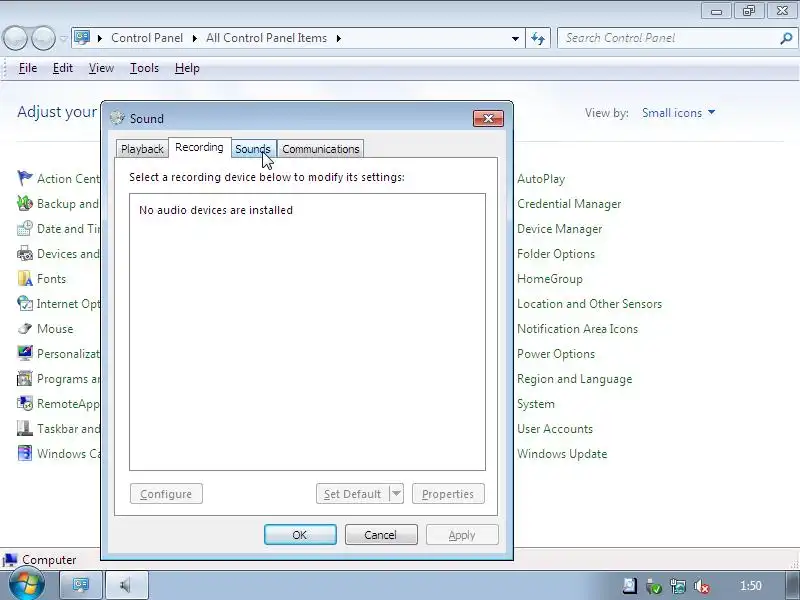Image resolution: width=800 pixels, height=600 pixels.
Task: Click the Sound speaker taskbar button
Action: pos(127,585)
